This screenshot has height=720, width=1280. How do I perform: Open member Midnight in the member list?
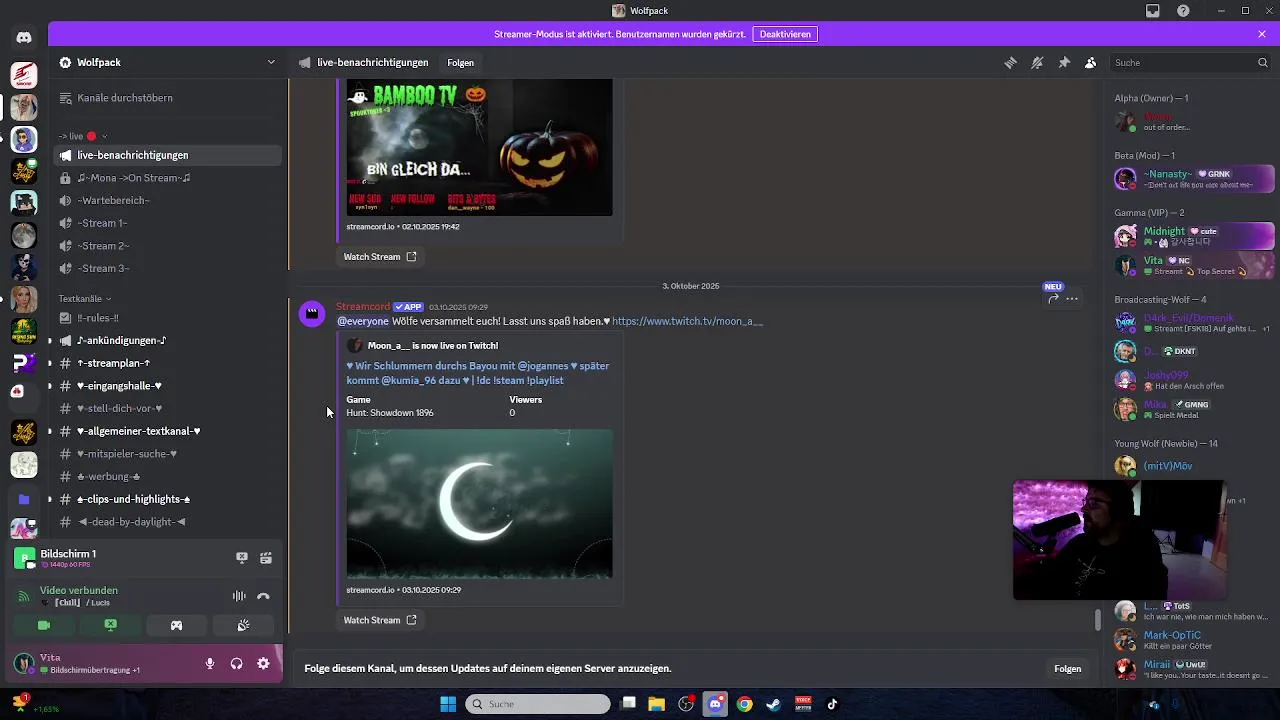pyautogui.click(x=1194, y=236)
